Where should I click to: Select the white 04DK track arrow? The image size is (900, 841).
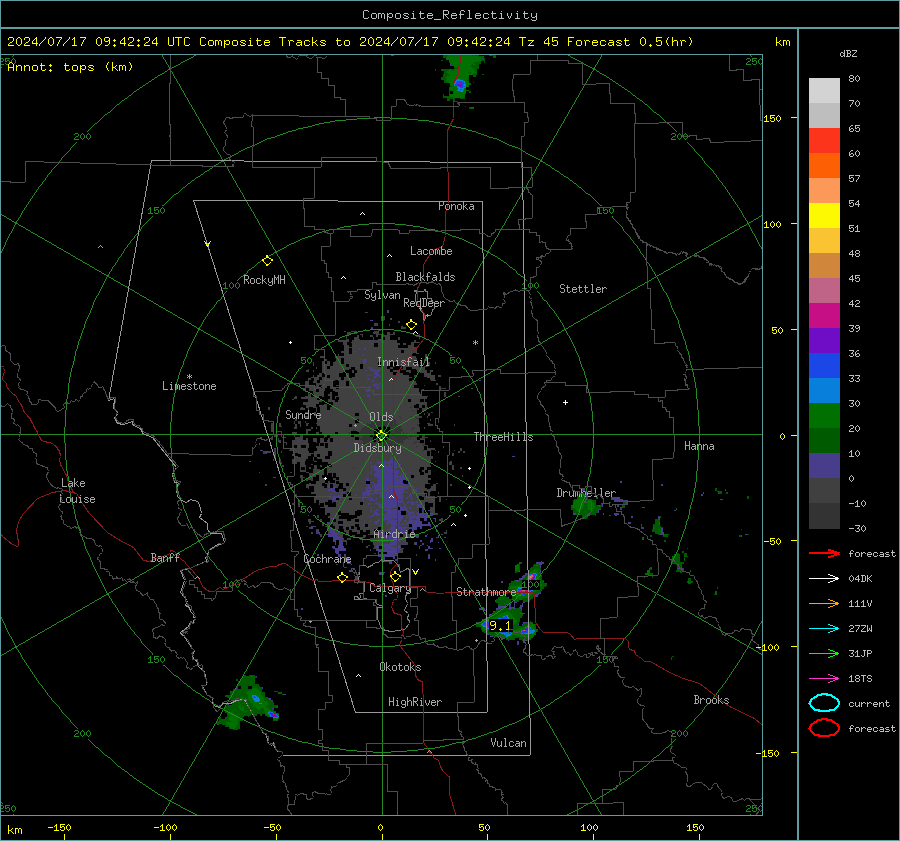coord(824,579)
